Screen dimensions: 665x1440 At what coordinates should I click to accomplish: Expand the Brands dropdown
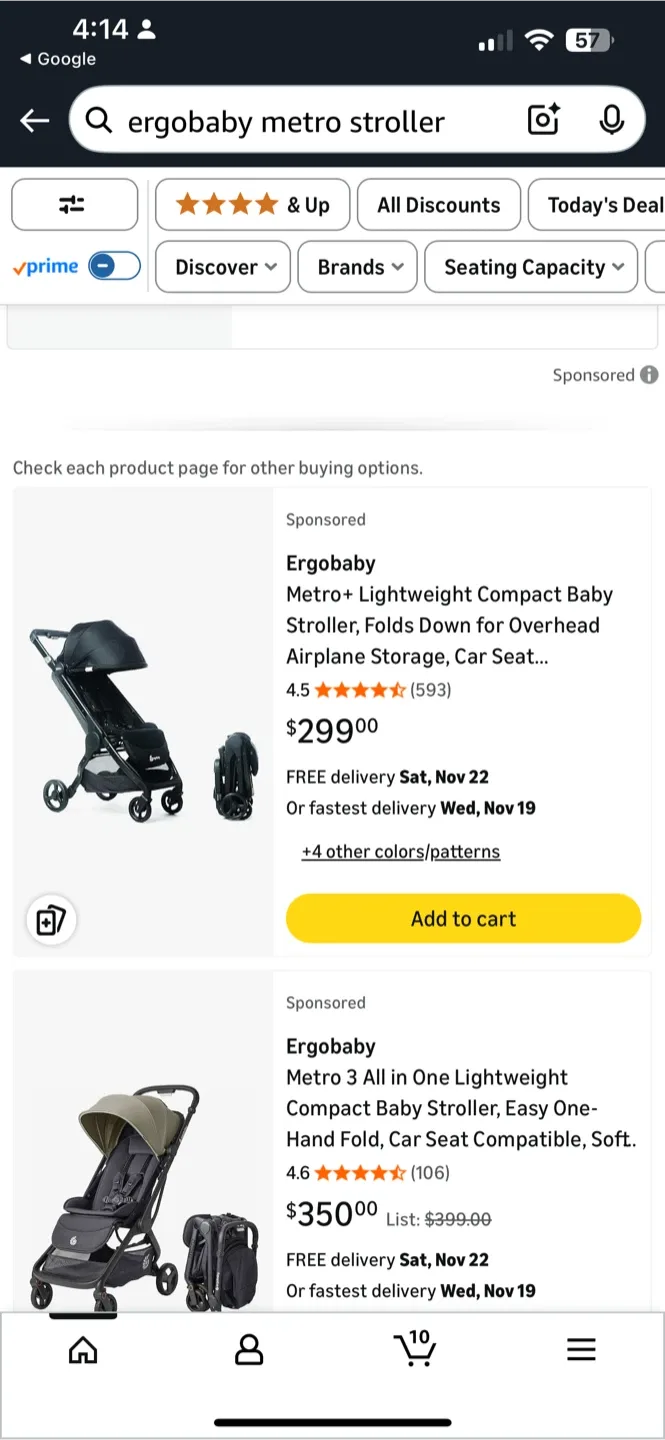(x=357, y=267)
